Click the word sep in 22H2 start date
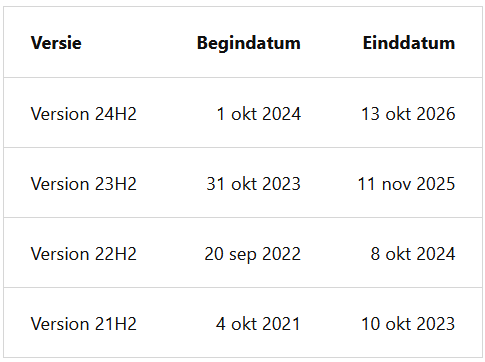485x362 pixels. [x=242, y=255]
